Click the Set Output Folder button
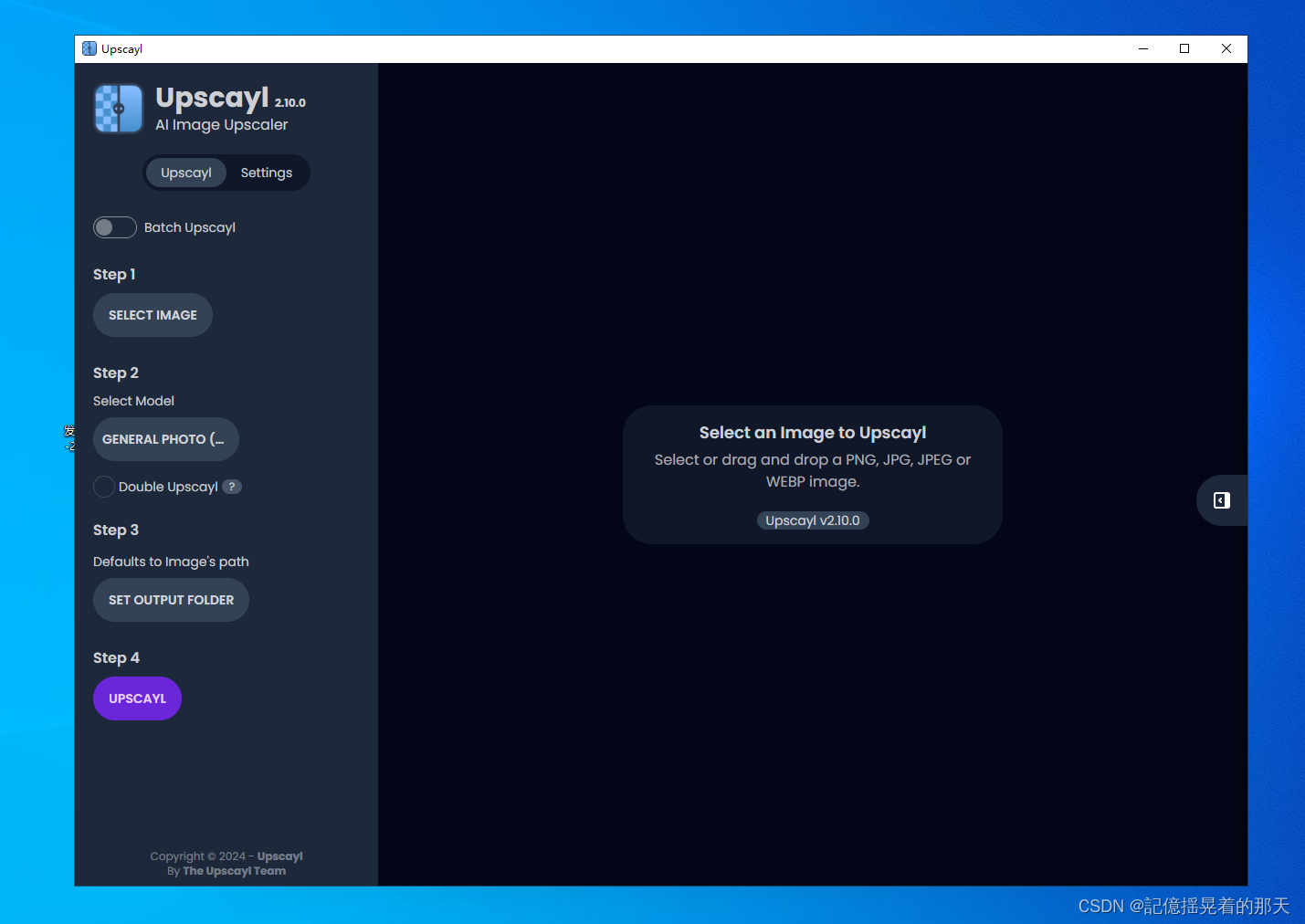1305x924 pixels. coord(171,600)
